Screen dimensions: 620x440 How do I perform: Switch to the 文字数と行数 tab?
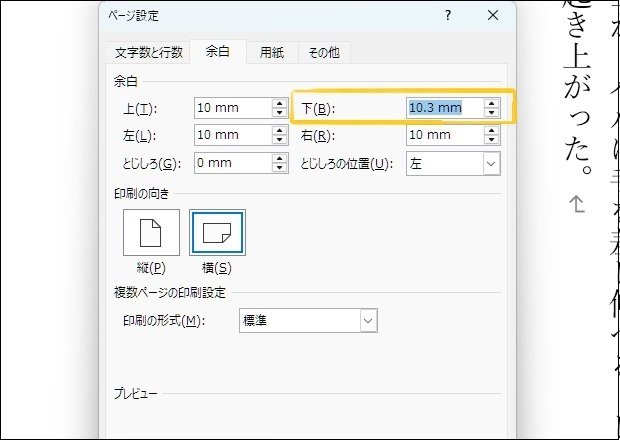tap(148, 52)
